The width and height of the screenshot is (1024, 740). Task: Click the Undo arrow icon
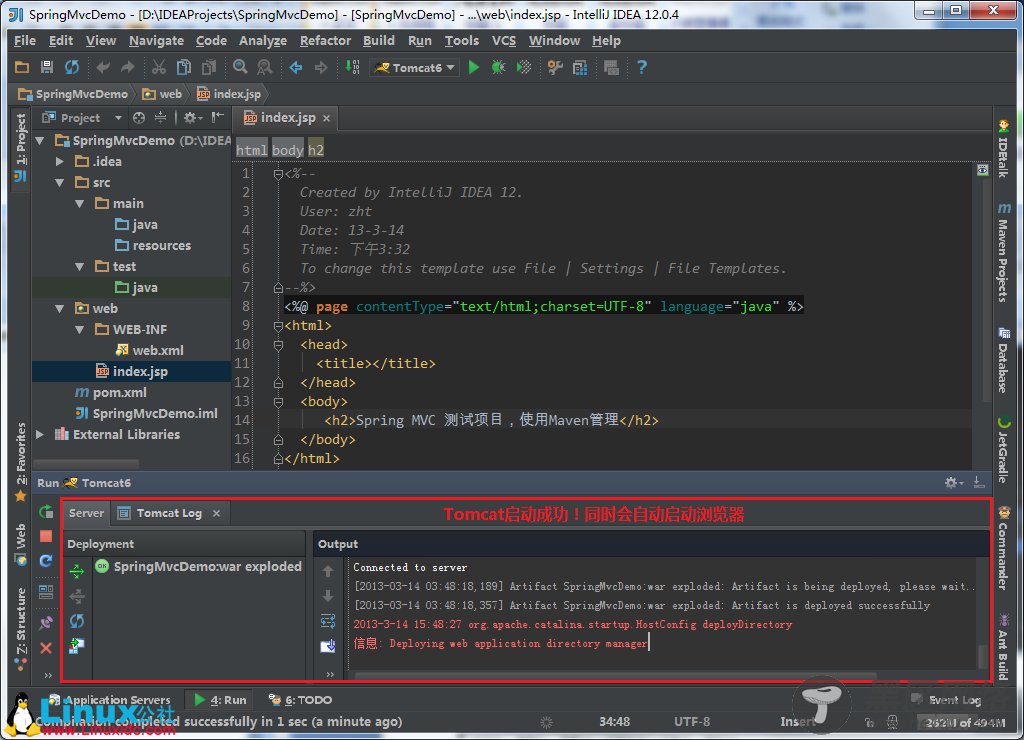[x=103, y=67]
